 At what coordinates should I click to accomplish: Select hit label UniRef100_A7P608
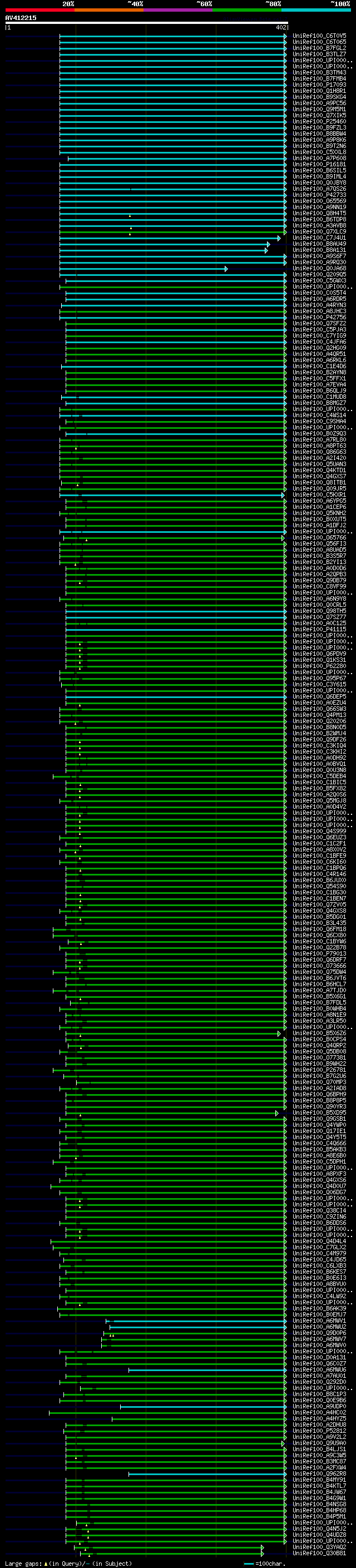319,159
